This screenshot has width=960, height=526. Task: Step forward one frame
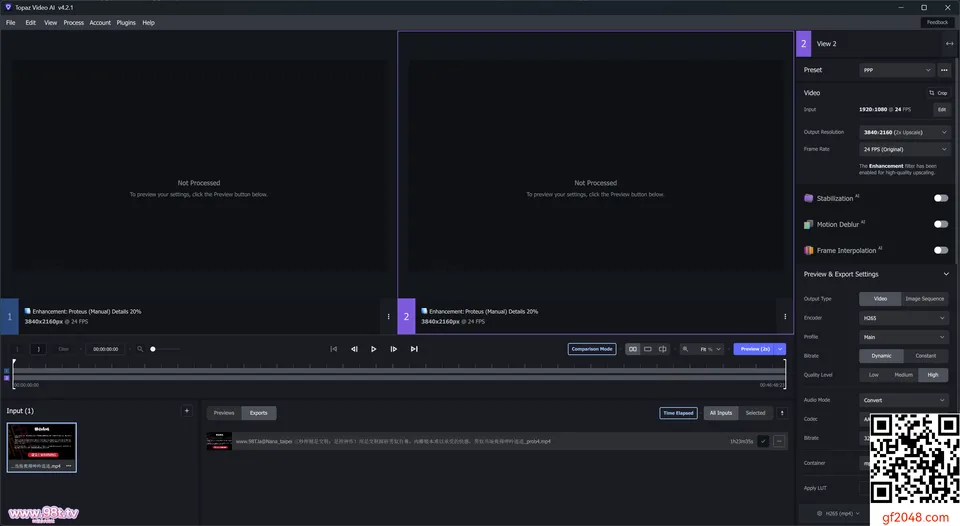coord(394,349)
